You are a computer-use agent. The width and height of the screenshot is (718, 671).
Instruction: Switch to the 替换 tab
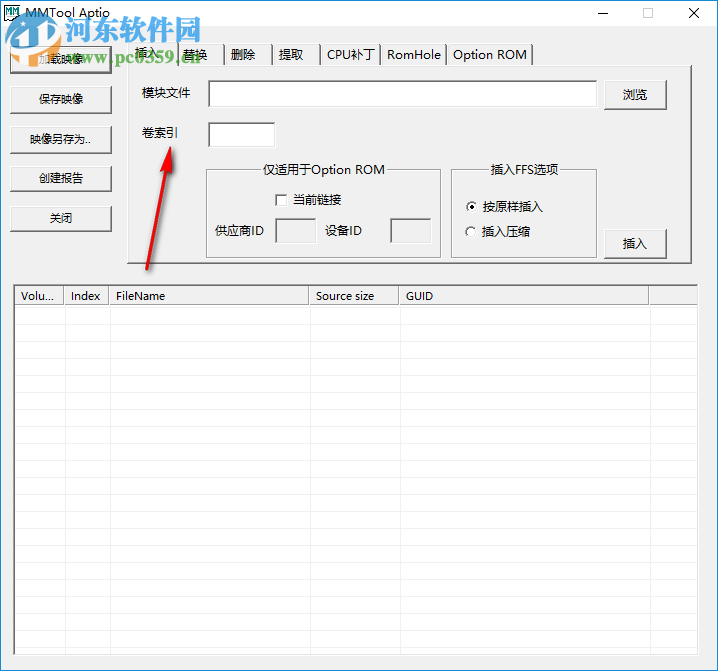coord(201,55)
